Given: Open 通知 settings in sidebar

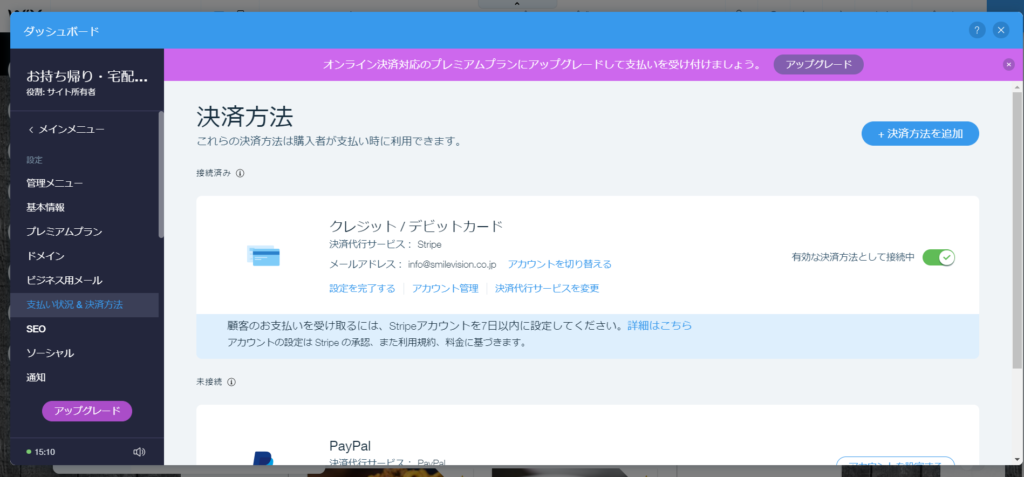Looking at the screenshot, I should pos(36,377).
